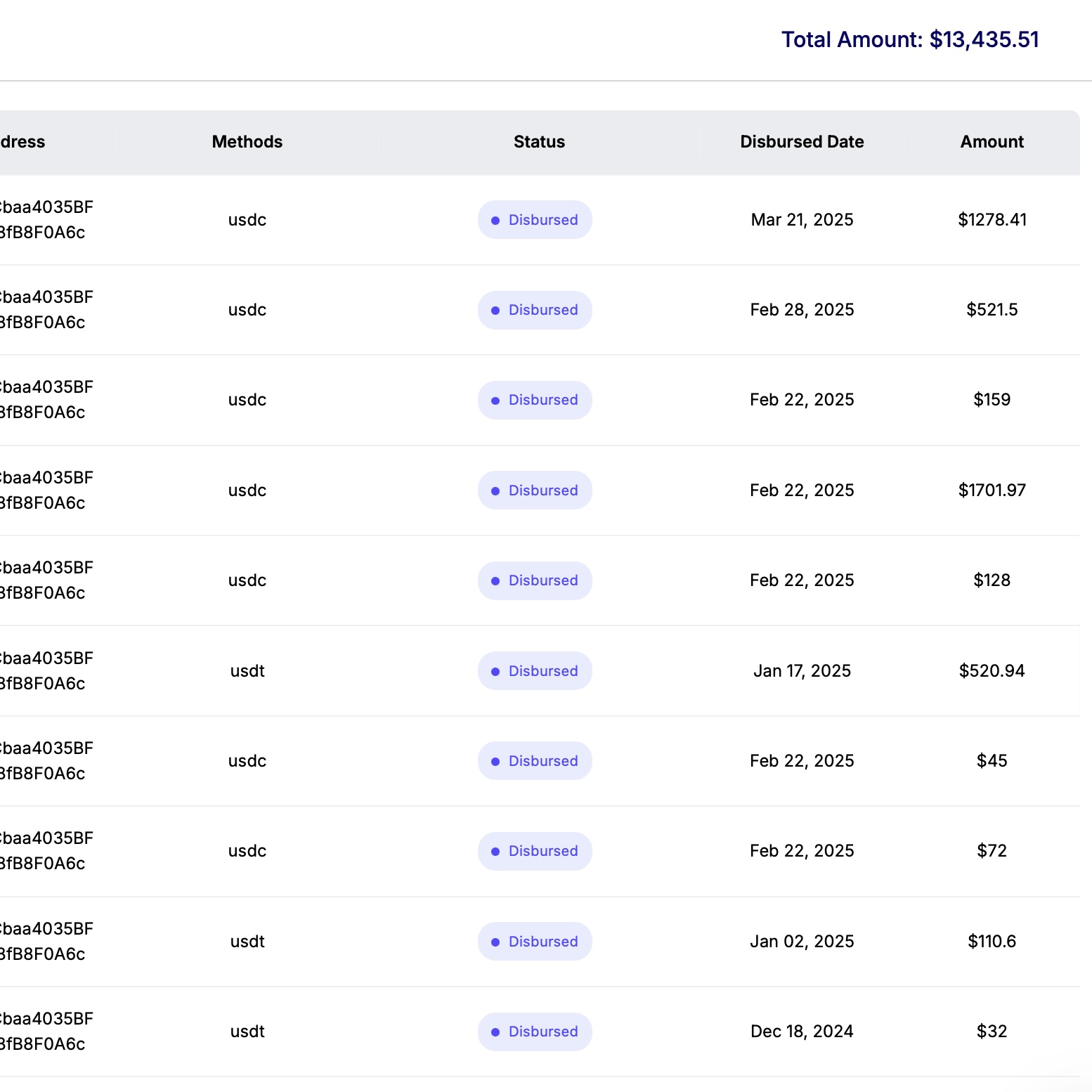The image size is (1092, 1092).
Task: Select Feb 22, 2025 in the $128 row
Action: [802, 580]
